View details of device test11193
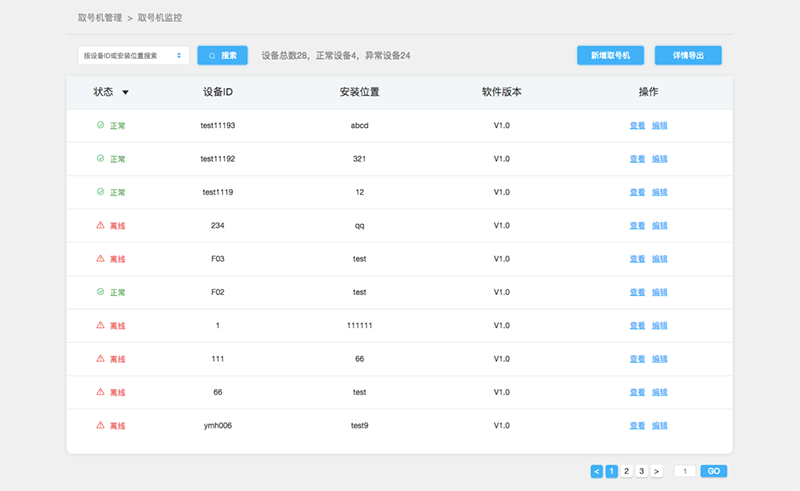This screenshot has height=491, width=800. click(x=637, y=126)
